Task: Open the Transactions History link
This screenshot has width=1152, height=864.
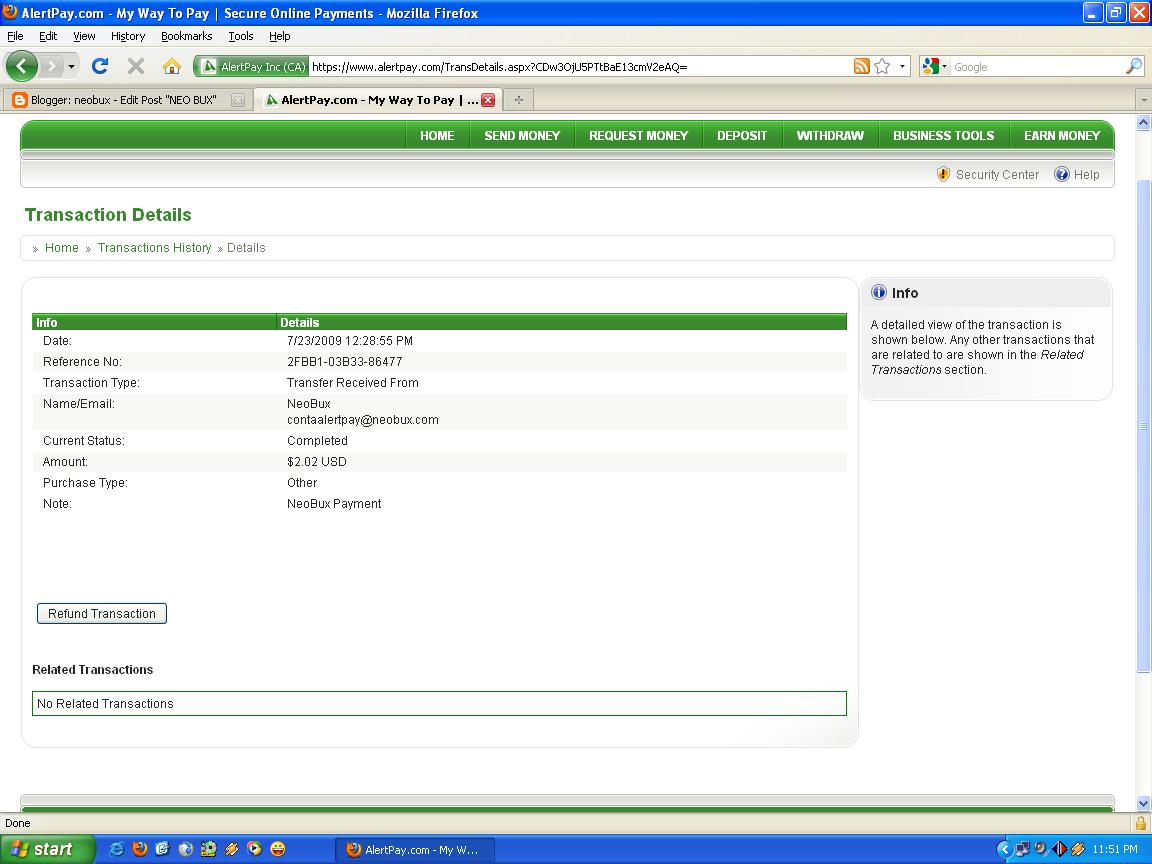Action: (x=154, y=247)
